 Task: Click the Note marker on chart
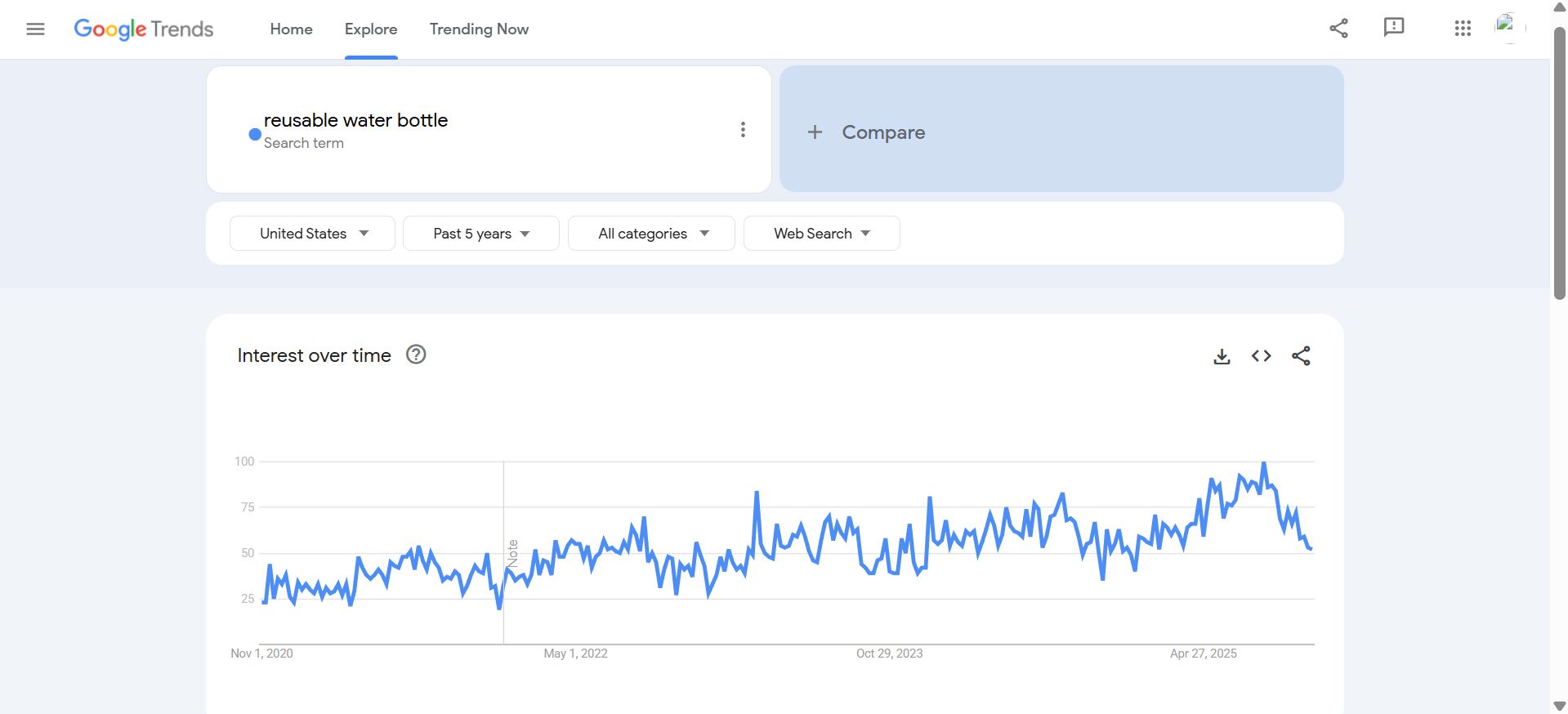pyautogui.click(x=512, y=553)
